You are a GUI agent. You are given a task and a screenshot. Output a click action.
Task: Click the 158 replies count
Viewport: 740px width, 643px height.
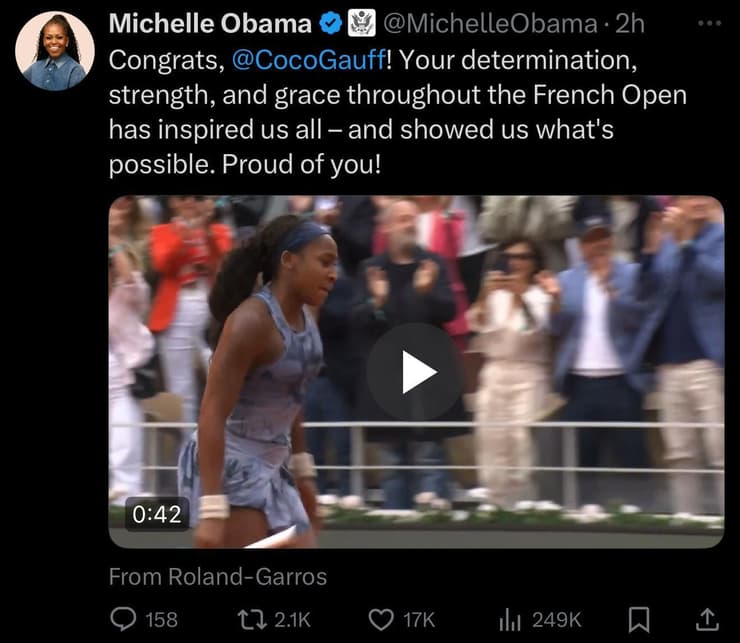(161, 620)
